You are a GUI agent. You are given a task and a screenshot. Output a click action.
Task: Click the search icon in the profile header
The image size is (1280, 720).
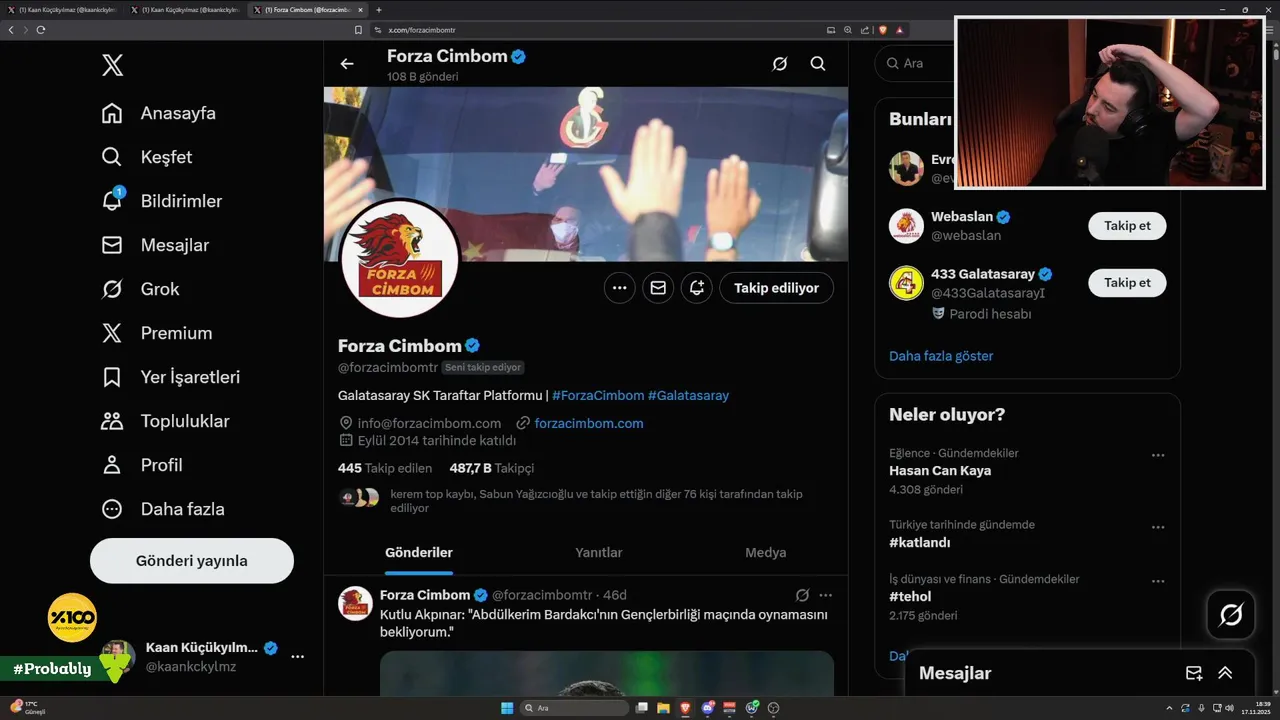click(818, 64)
